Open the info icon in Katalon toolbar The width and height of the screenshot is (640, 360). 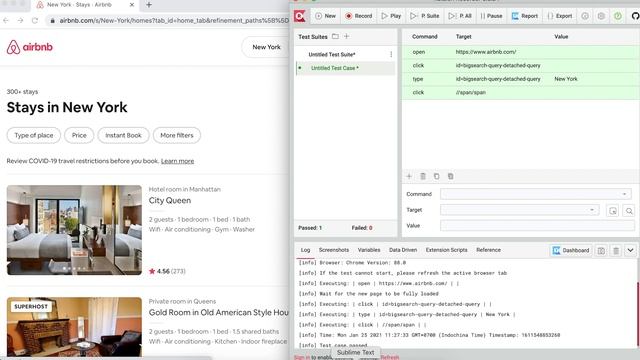coord(585,16)
